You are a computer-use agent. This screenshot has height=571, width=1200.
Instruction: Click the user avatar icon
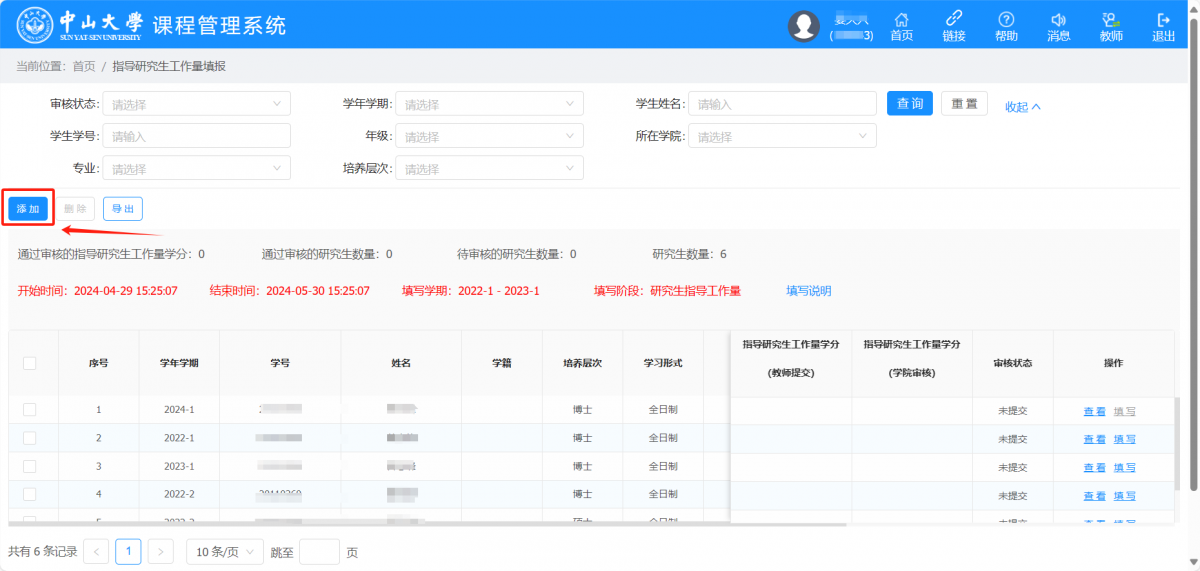coord(803,26)
